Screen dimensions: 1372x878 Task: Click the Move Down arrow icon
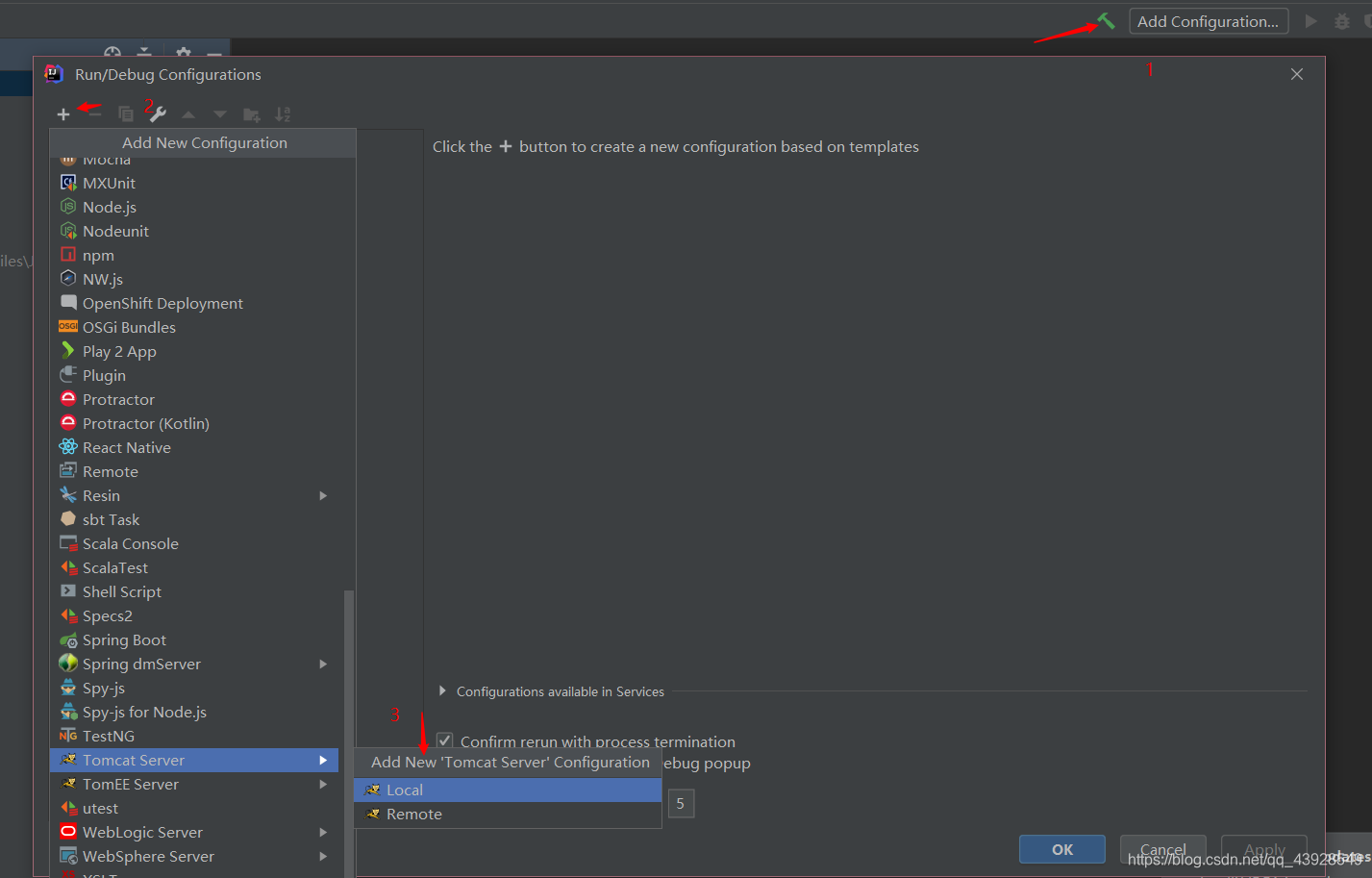(220, 114)
